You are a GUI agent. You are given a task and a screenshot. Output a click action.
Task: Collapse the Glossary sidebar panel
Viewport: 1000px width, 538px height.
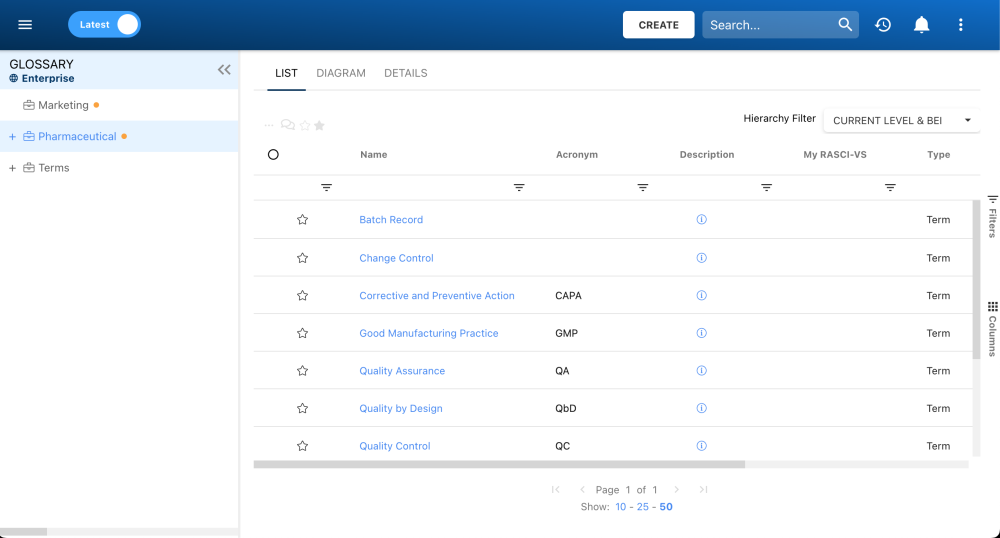pyautogui.click(x=224, y=70)
